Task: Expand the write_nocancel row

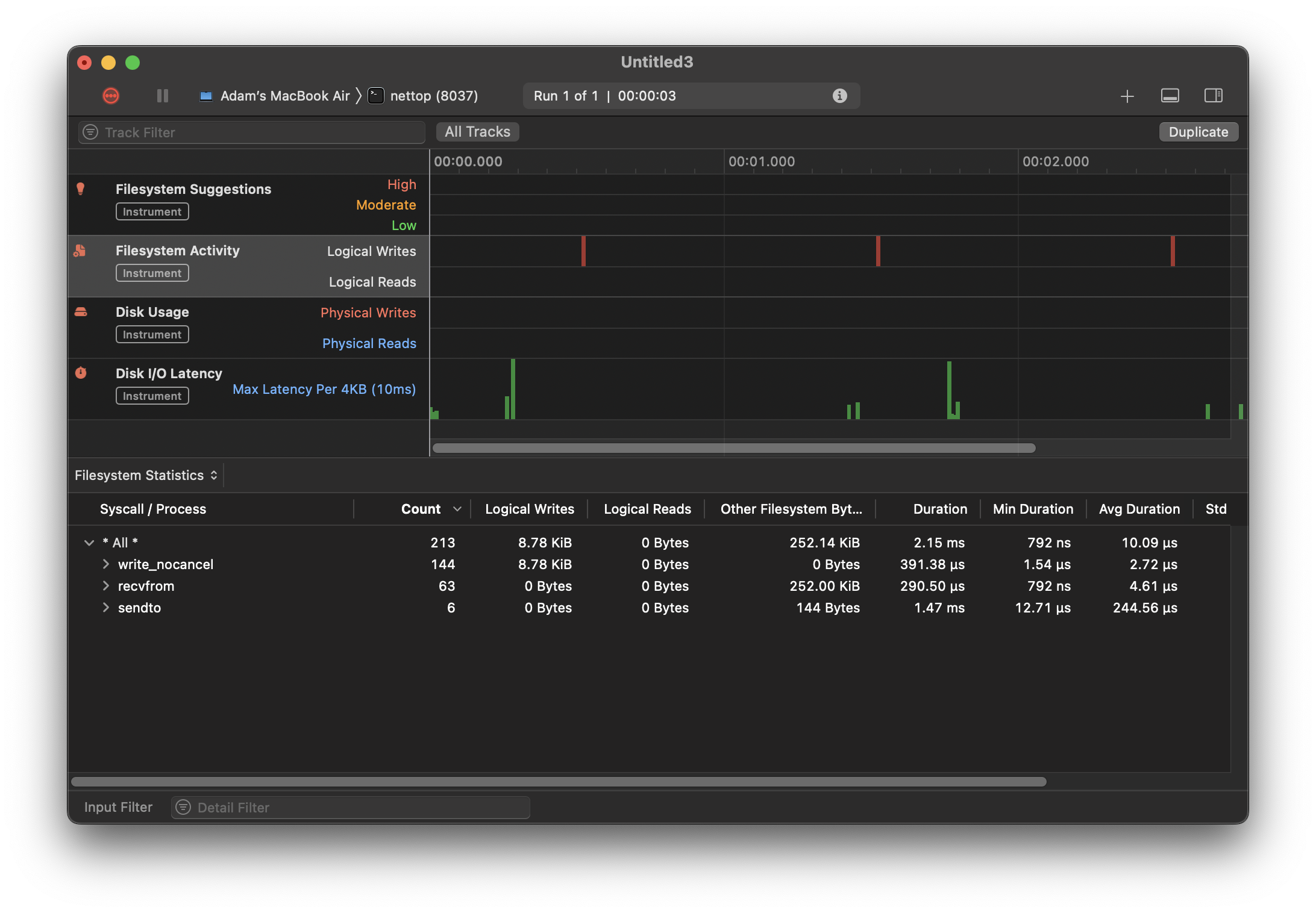Action: coord(106,564)
